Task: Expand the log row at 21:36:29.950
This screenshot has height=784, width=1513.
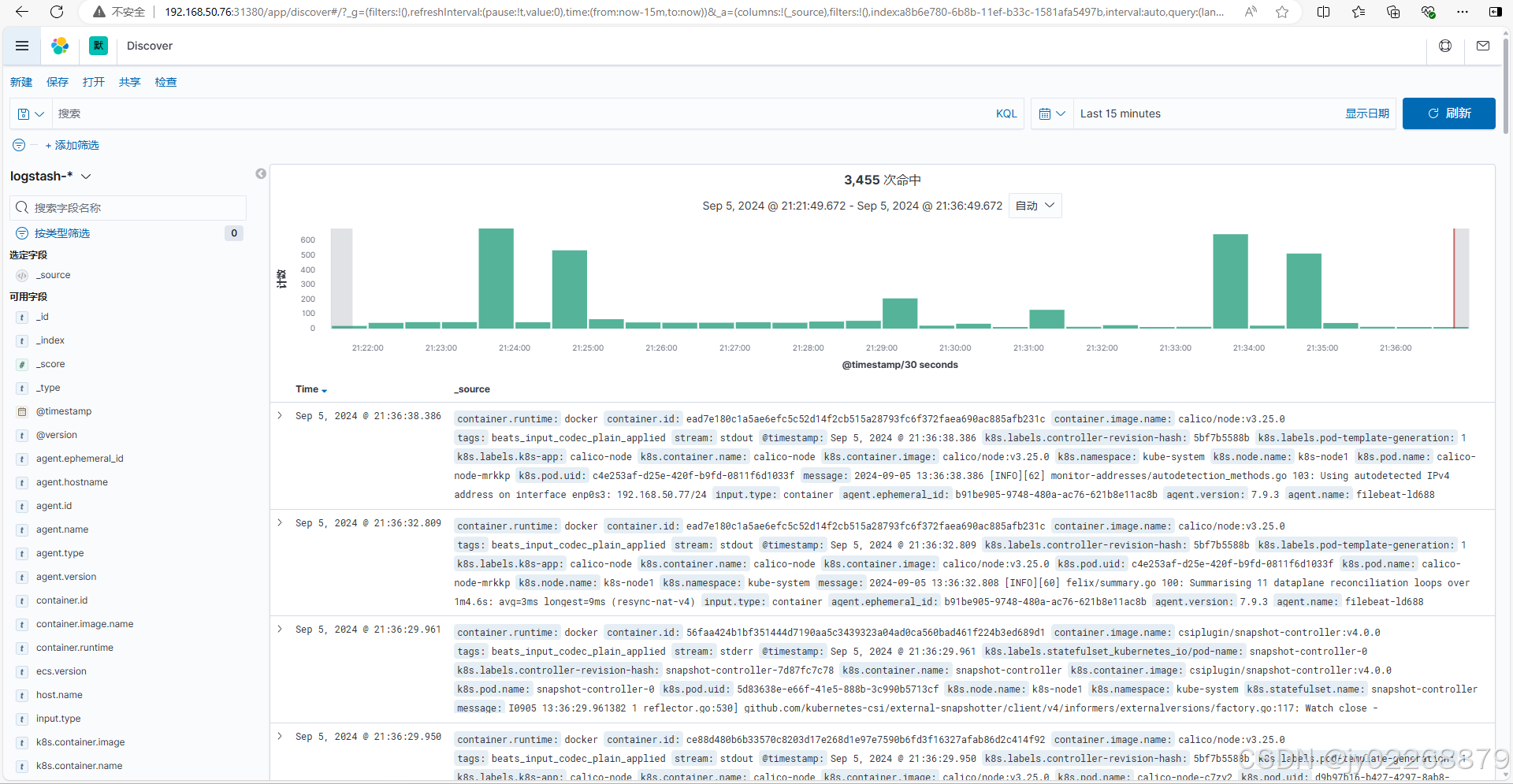Action: click(x=280, y=736)
